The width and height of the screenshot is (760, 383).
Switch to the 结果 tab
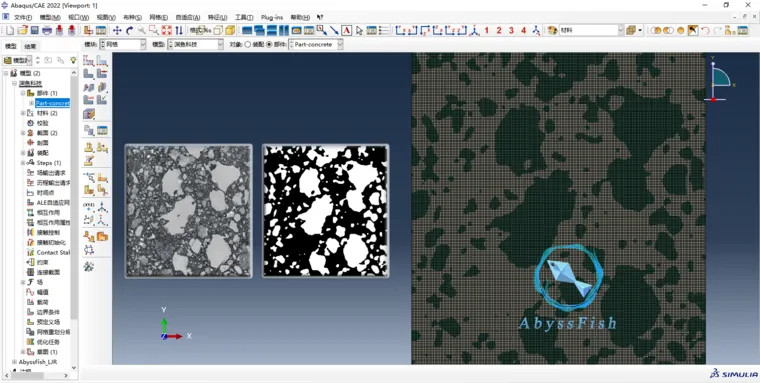tap(30, 47)
